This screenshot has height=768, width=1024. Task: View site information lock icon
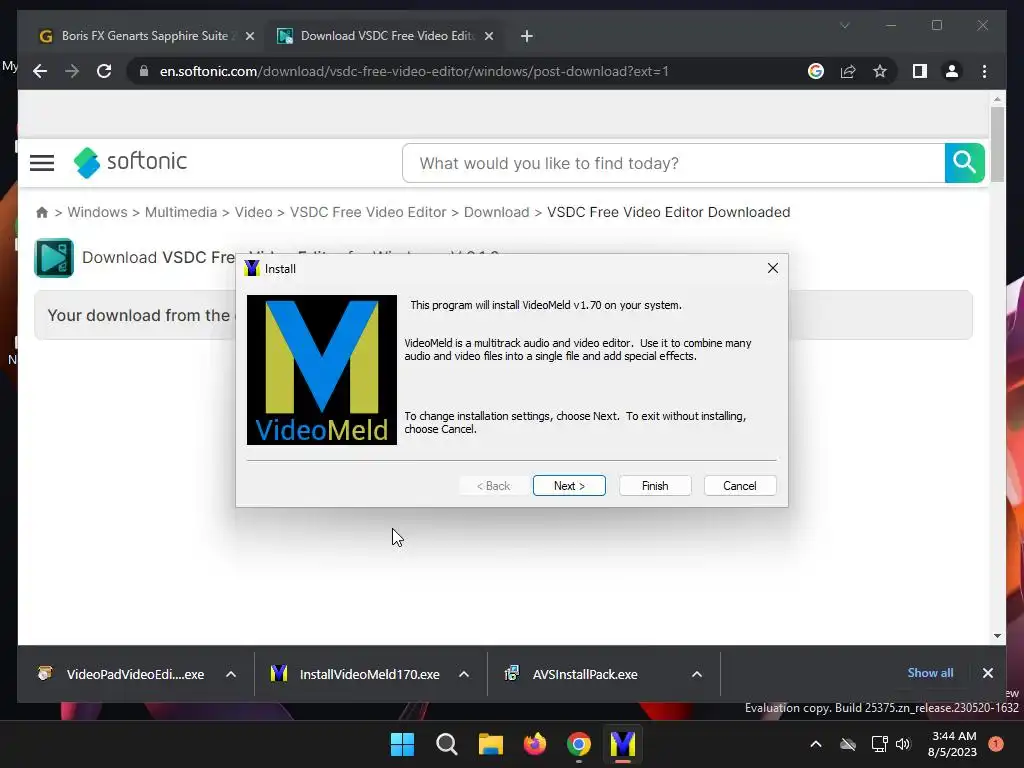pyautogui.click(x=144, y=71)
